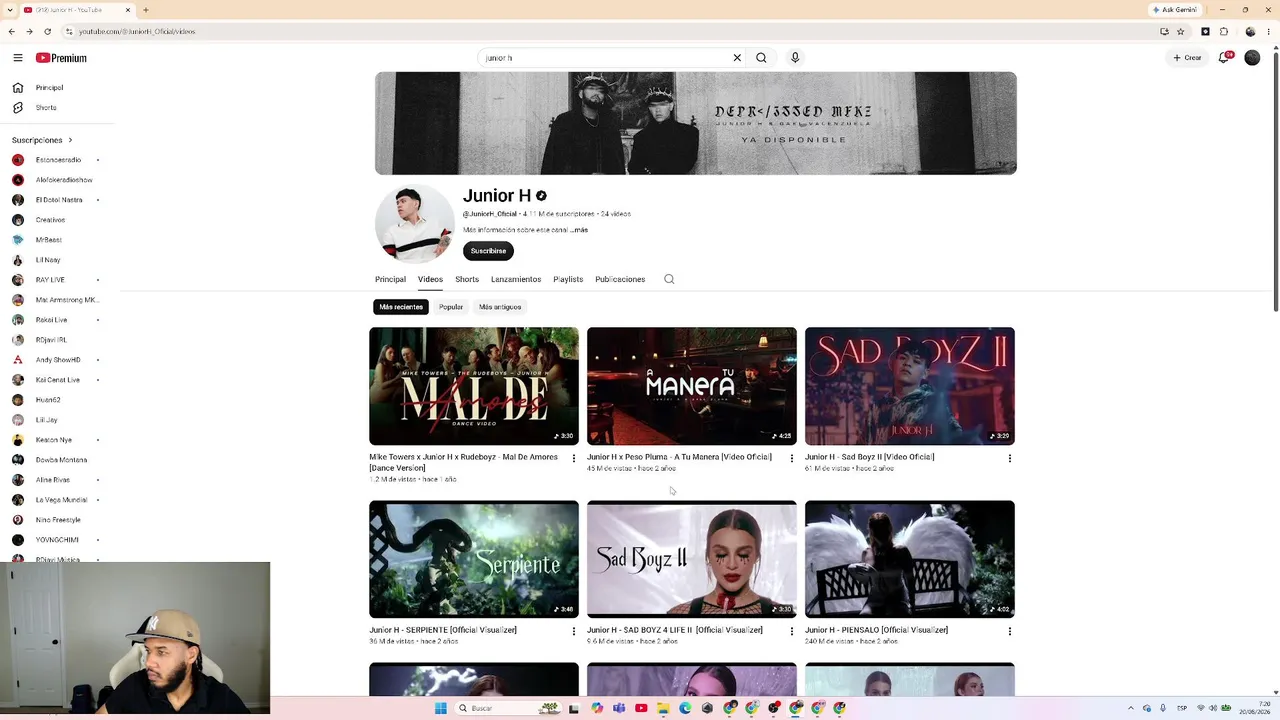Open the RAY LIVE subscription
Screen dimensions: 1280x720
[50, 280]
